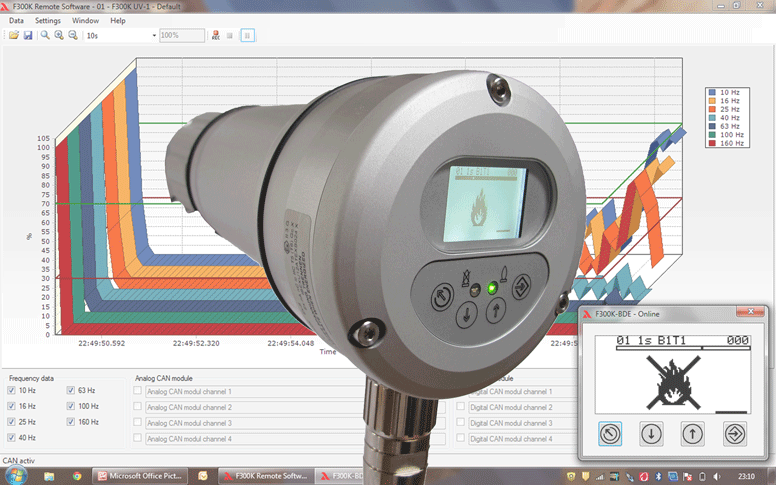The image size is (776, 485).
Task: Click the 100% zoom level field
Action: (x=182, y=36)
